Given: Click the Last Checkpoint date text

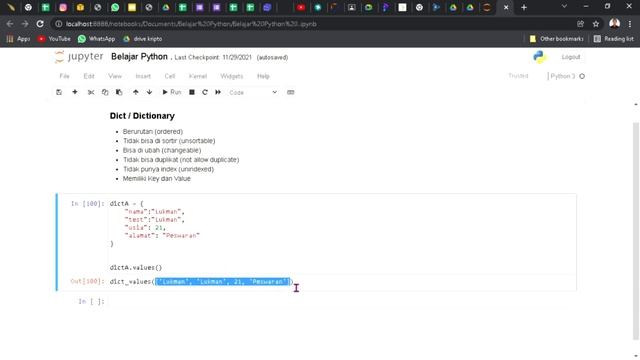Looking at the screenshot, I should click(213, 58).
